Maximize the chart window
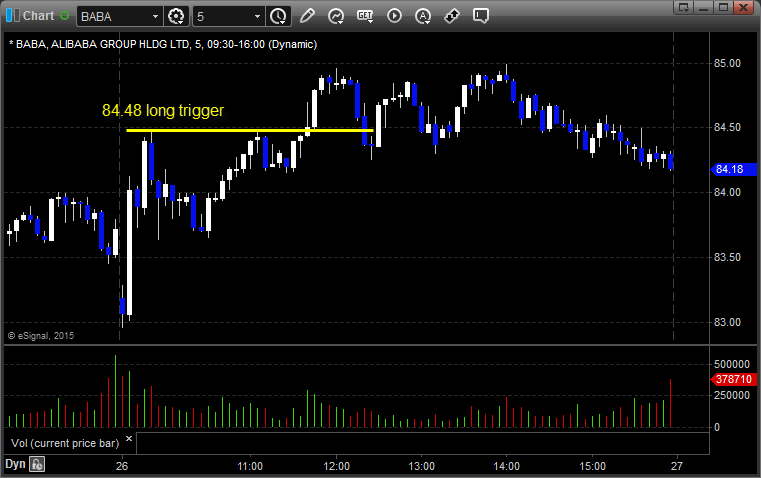761x478 pixels. click(723, 7)
